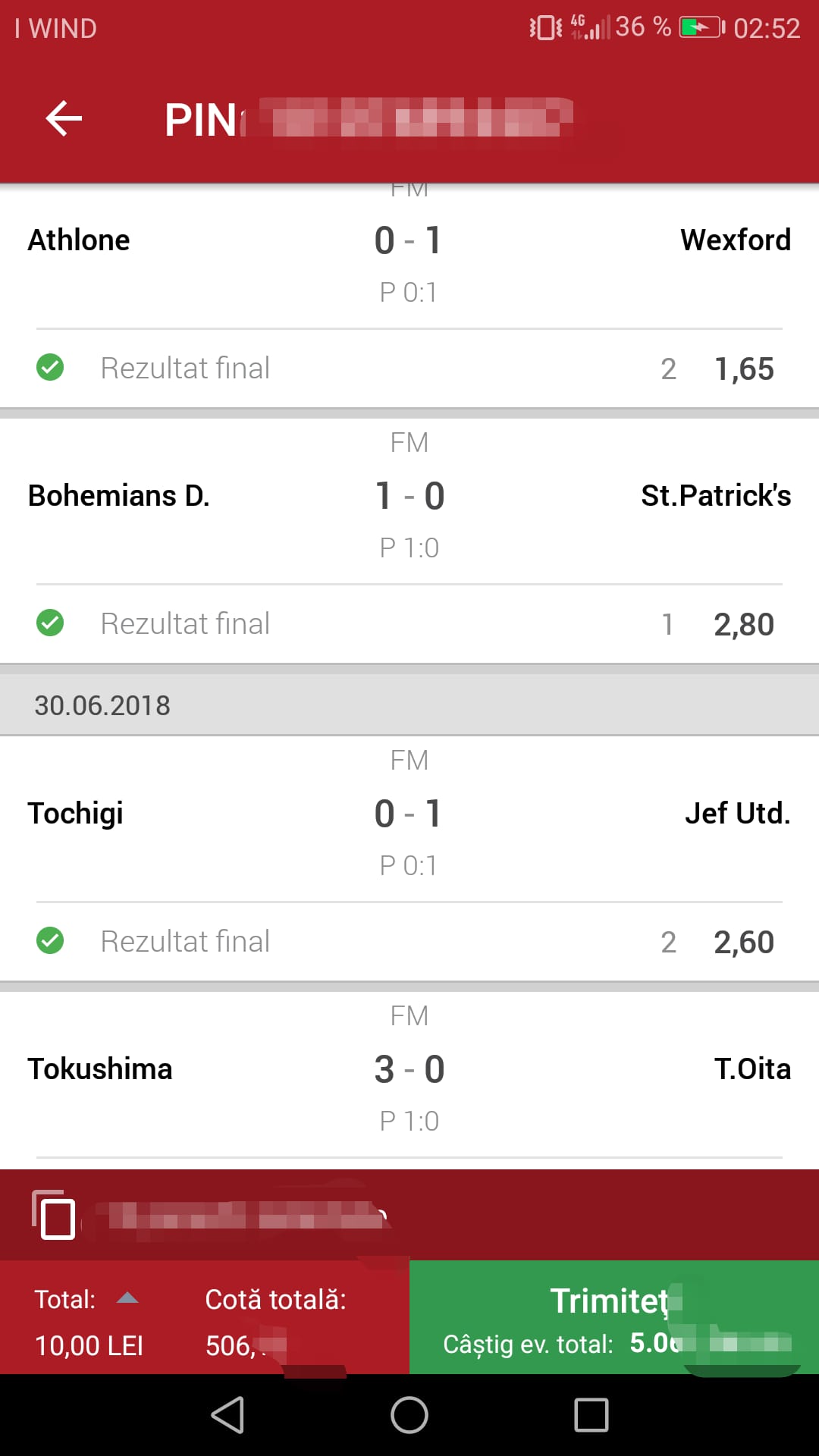Tap the battery icon in the status bar
Screen dimensions: 819x1456
point(702,28)
